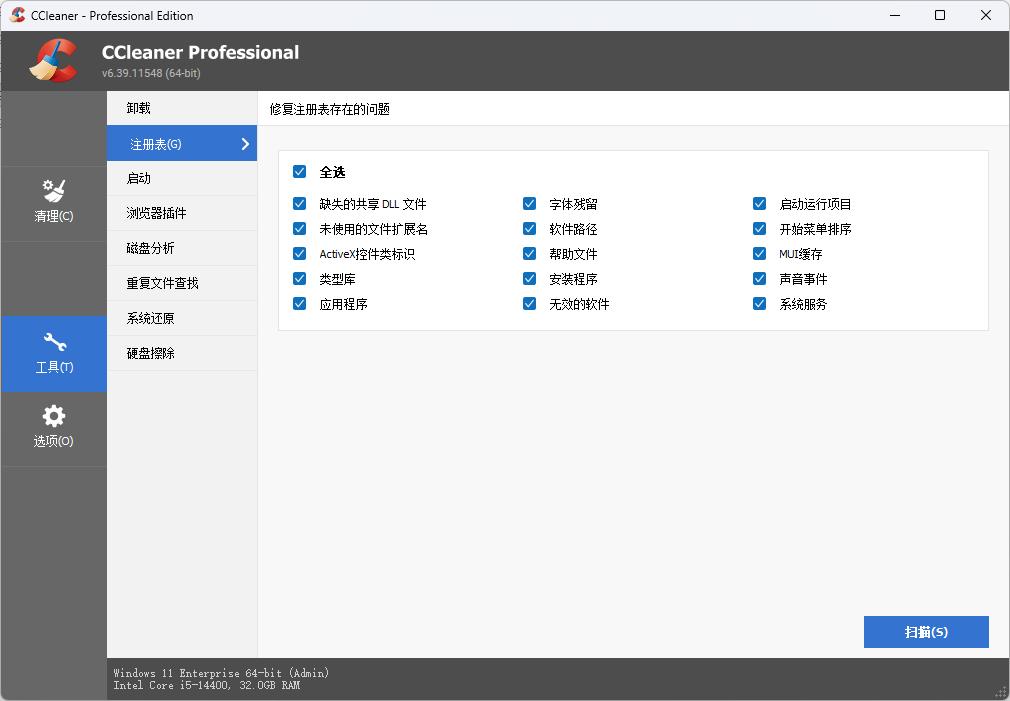Open the 清理 broom icon section
Screen dimensions: 1010x701
[x=53, y=201]
